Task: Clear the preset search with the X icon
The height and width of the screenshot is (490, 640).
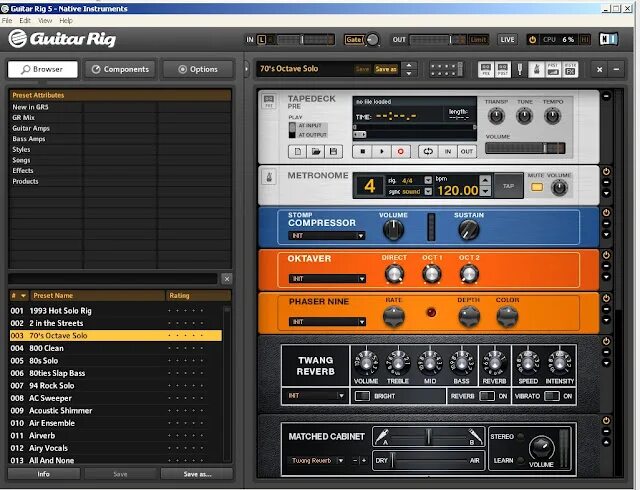Action: [x=227, y=279]
